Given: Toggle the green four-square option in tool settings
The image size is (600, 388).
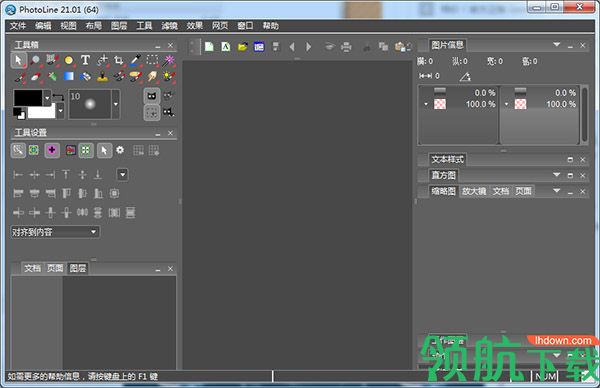Looking at the screenshot, I should [x=86, y=150].
